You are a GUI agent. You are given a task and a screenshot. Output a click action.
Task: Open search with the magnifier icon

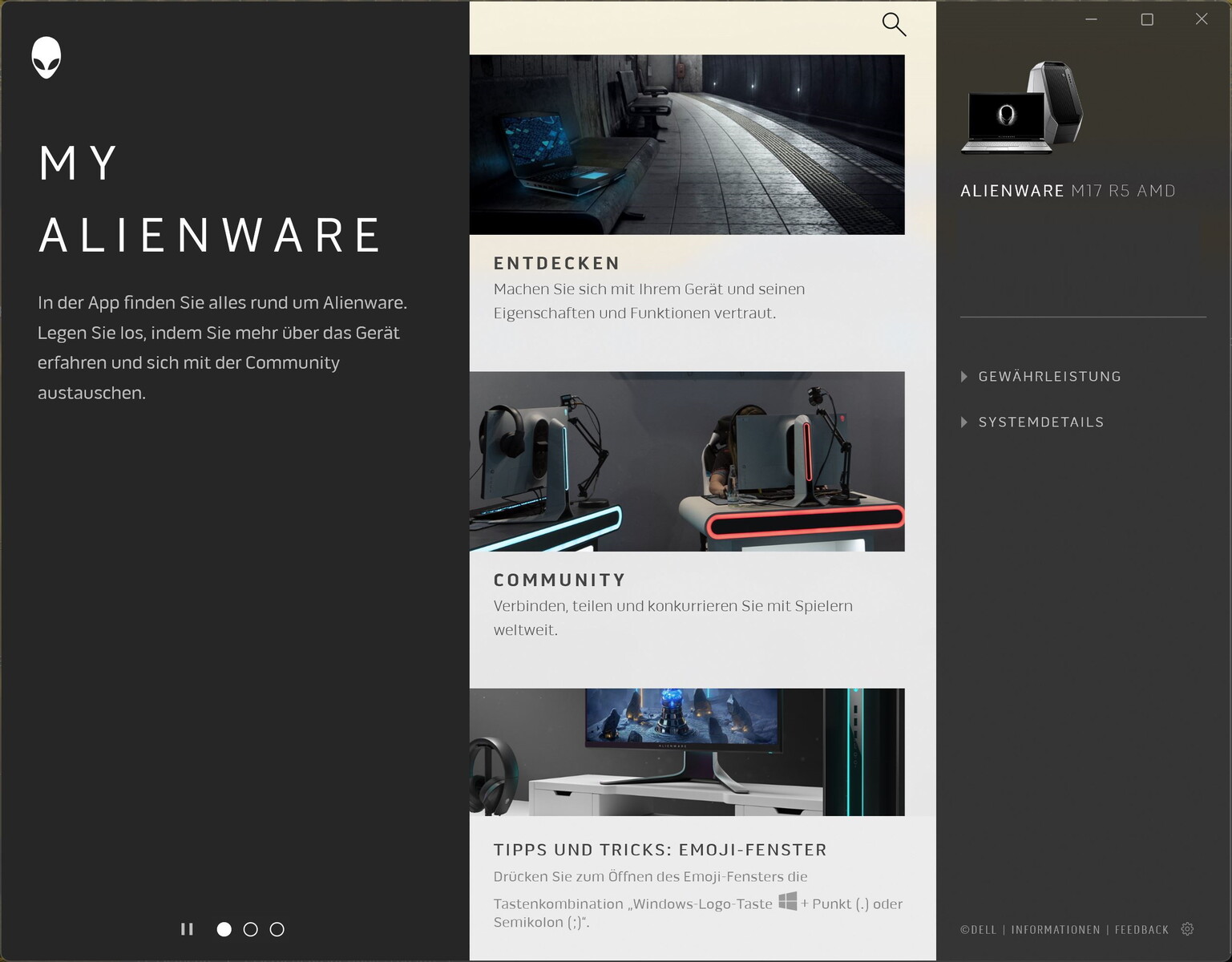click(x=894, y=24)
